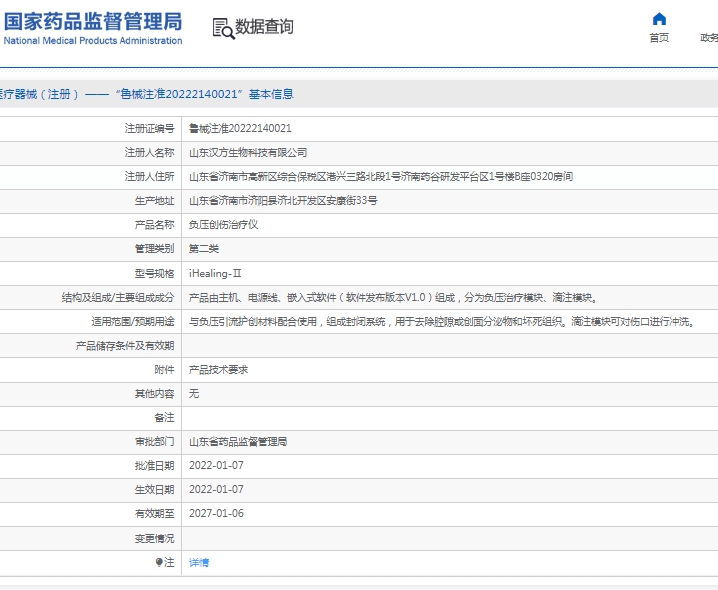718x590 pixels.
Task: Select management category value 第二类
Action: coord(204,249)
